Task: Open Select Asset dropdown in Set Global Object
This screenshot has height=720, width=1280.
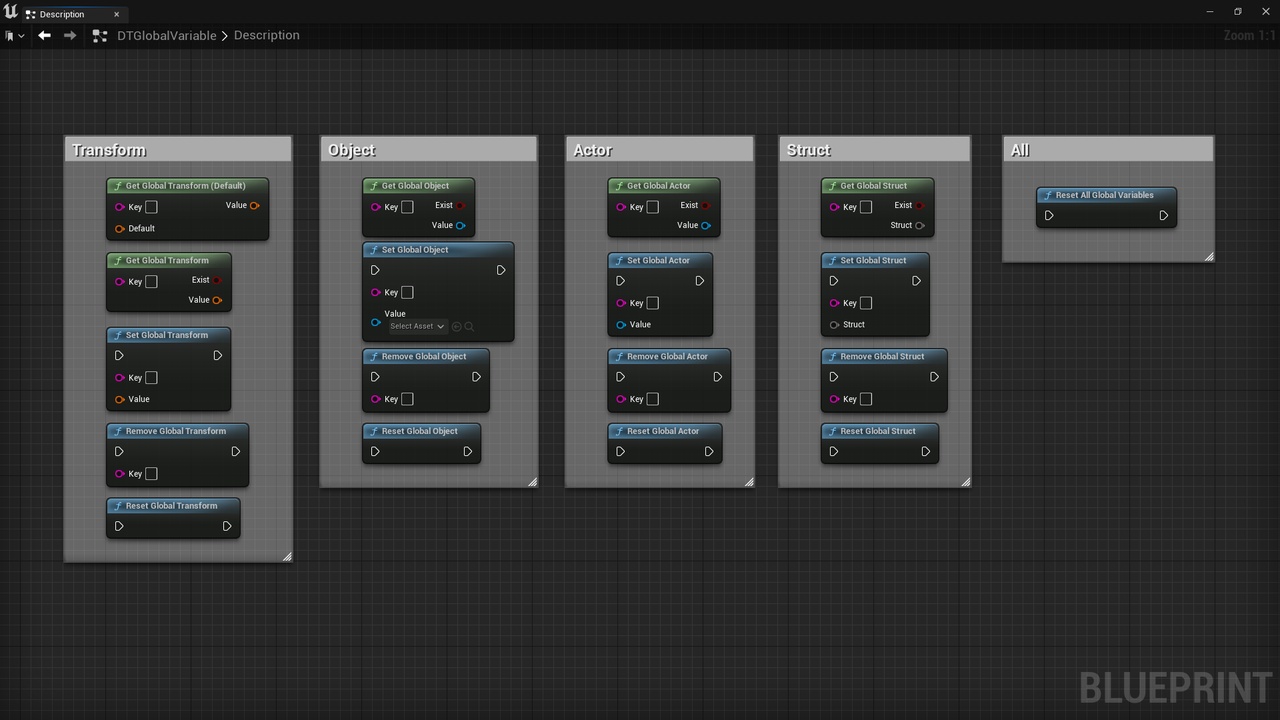Action: [417, 326]
